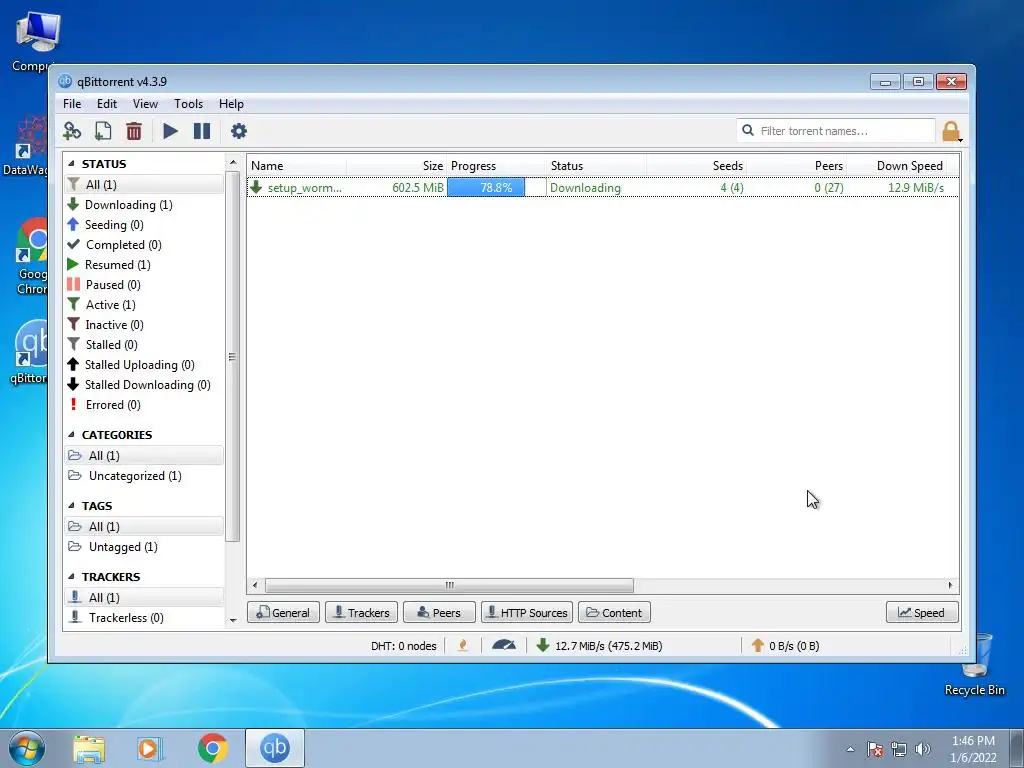1024x768 pixels.
Task: Select All (1) under STATUS
Action: point(144,185)
